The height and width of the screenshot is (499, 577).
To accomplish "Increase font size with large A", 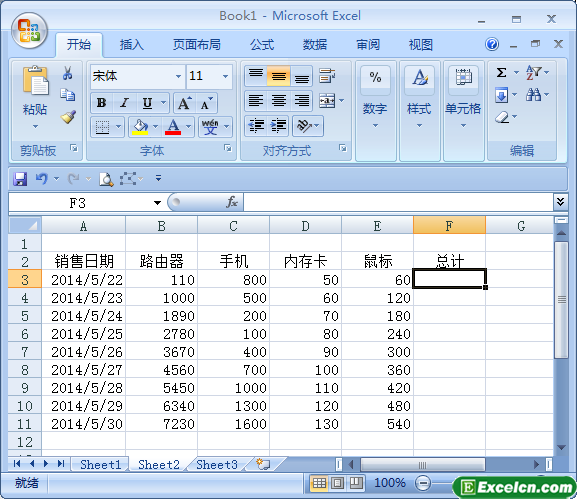I will point(184,103).
